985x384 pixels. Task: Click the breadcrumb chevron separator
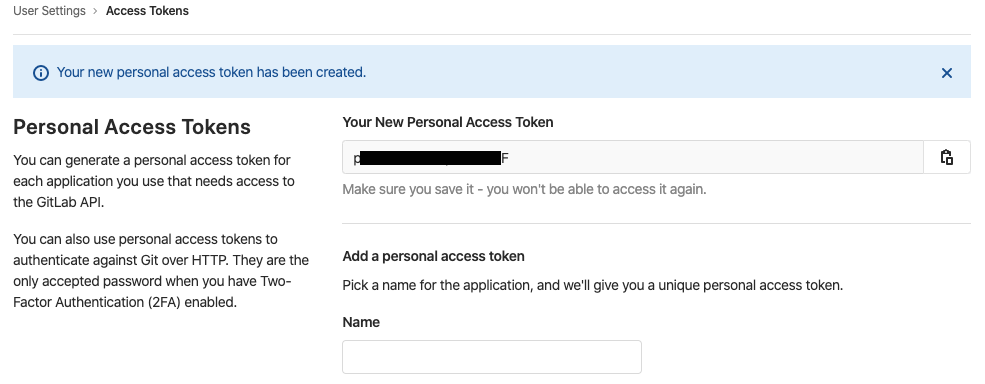(95, 11)
